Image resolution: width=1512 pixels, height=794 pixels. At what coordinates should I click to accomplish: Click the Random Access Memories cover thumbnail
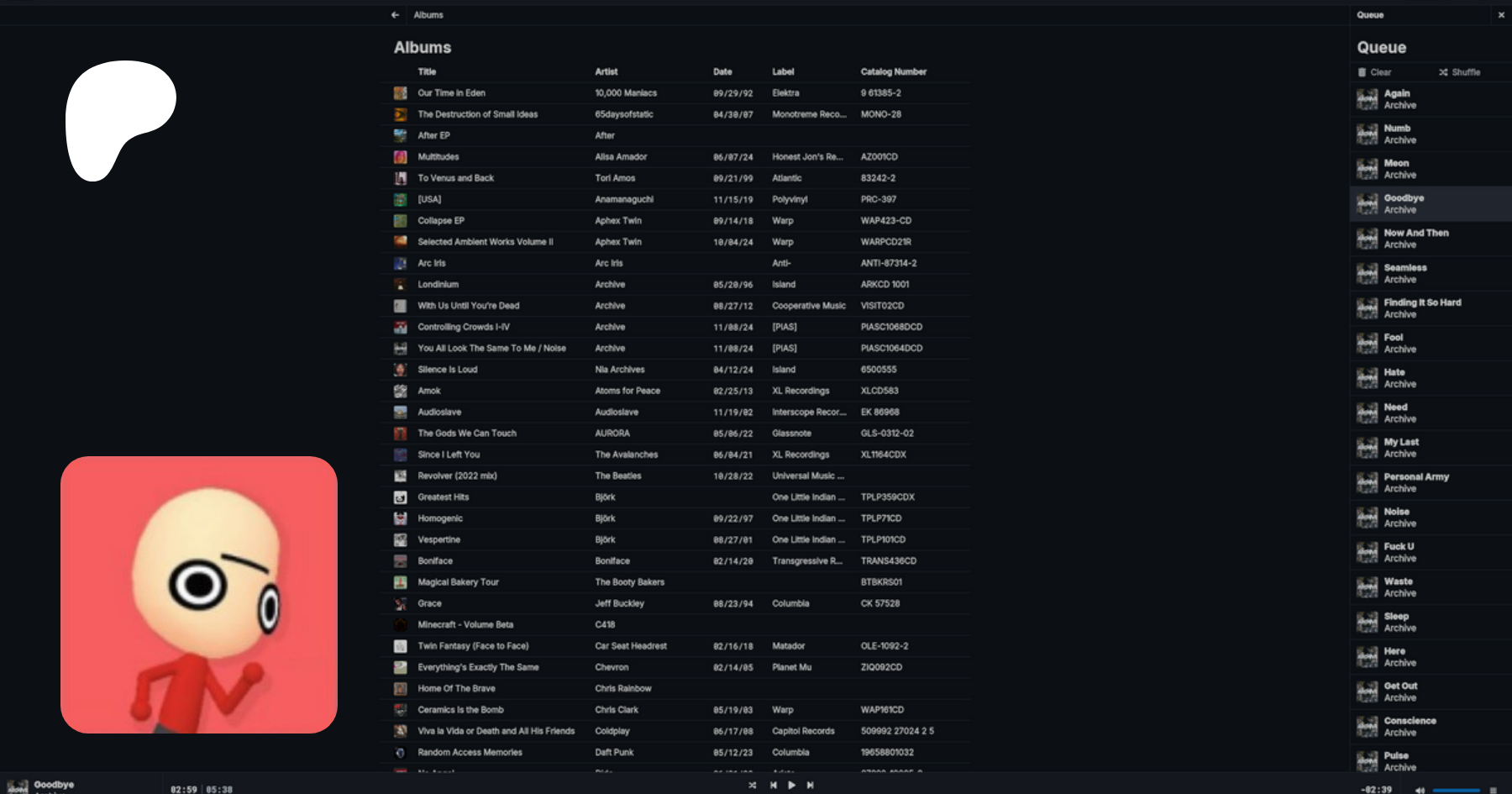pyautogui.click(x=401, y=753)
